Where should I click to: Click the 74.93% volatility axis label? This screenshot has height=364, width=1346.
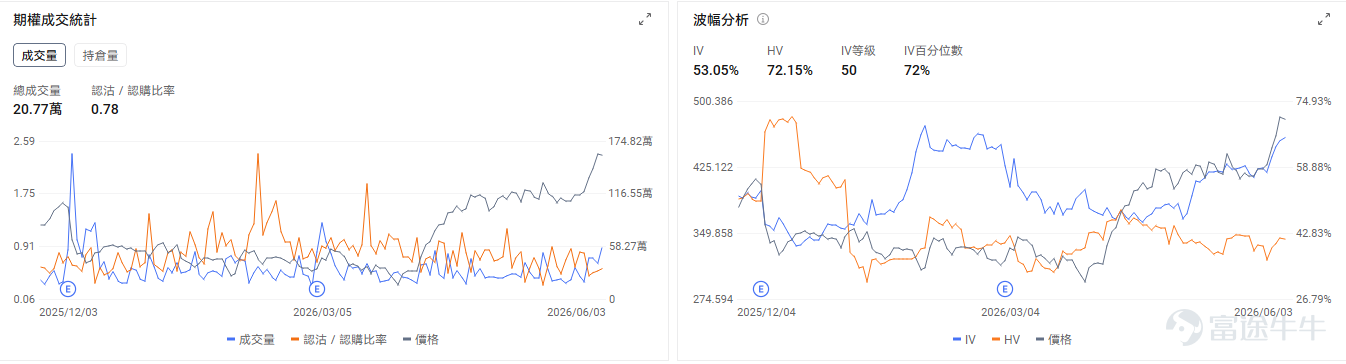click(x=1314, y=101)
